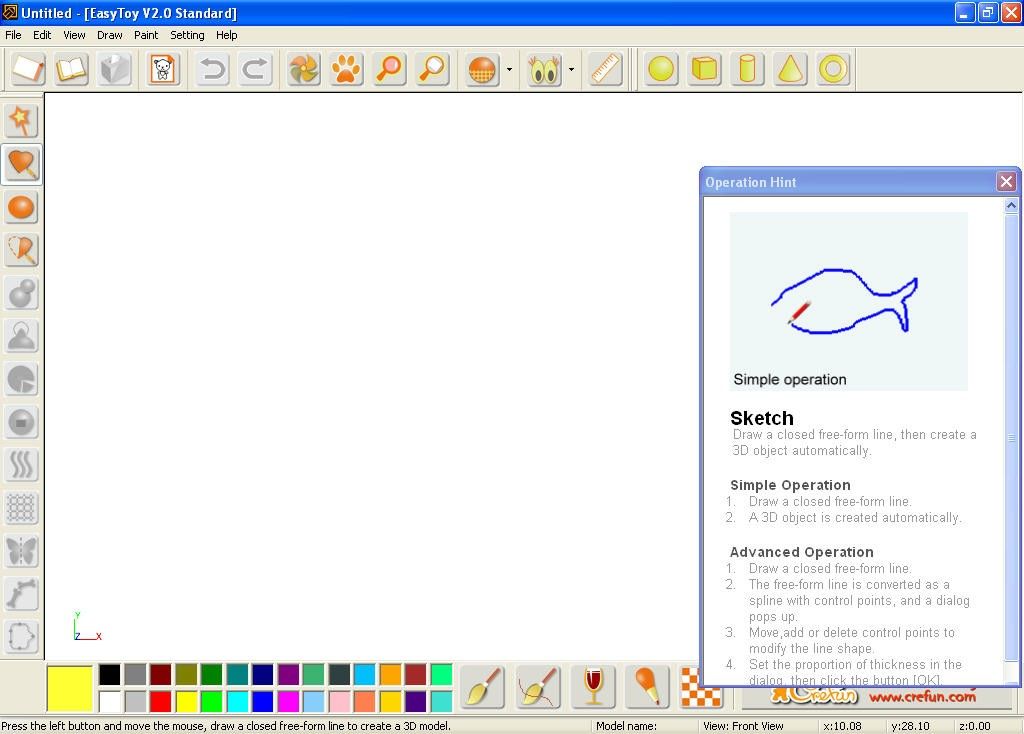Select the magic wand tool
The image size is (1024, 734).
[x=21, y=121]
